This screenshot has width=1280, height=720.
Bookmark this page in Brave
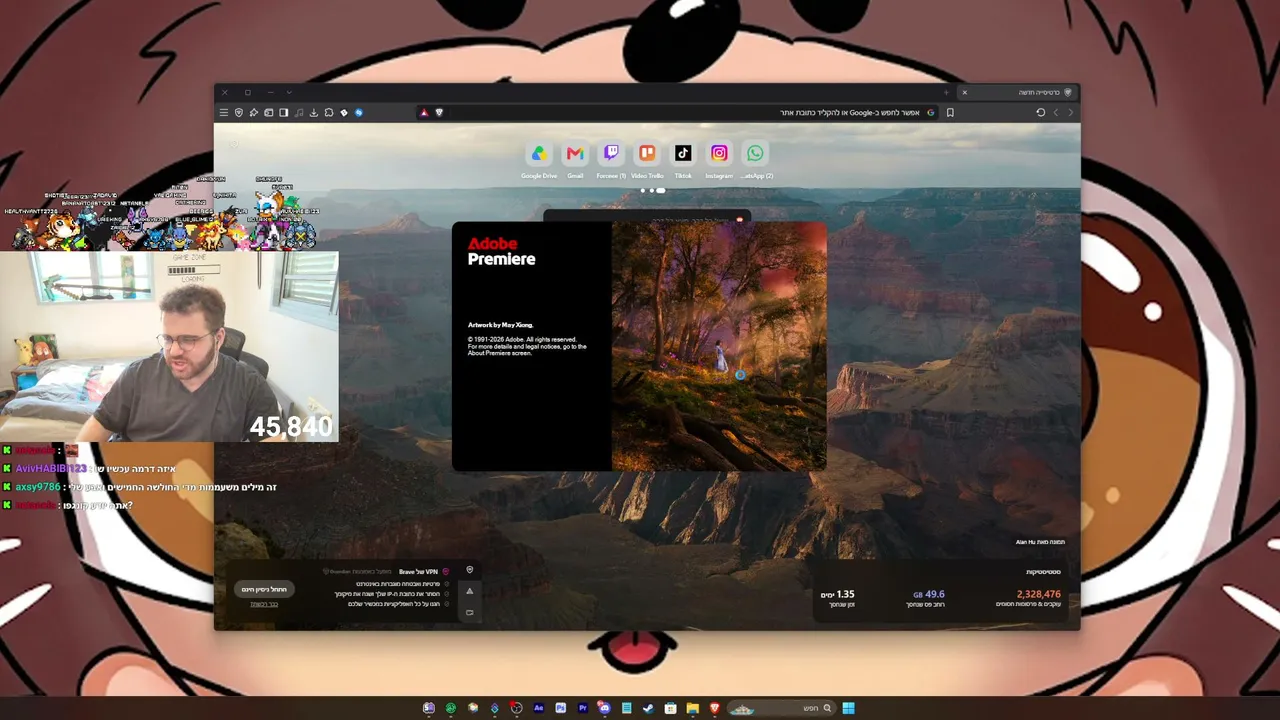950,113
